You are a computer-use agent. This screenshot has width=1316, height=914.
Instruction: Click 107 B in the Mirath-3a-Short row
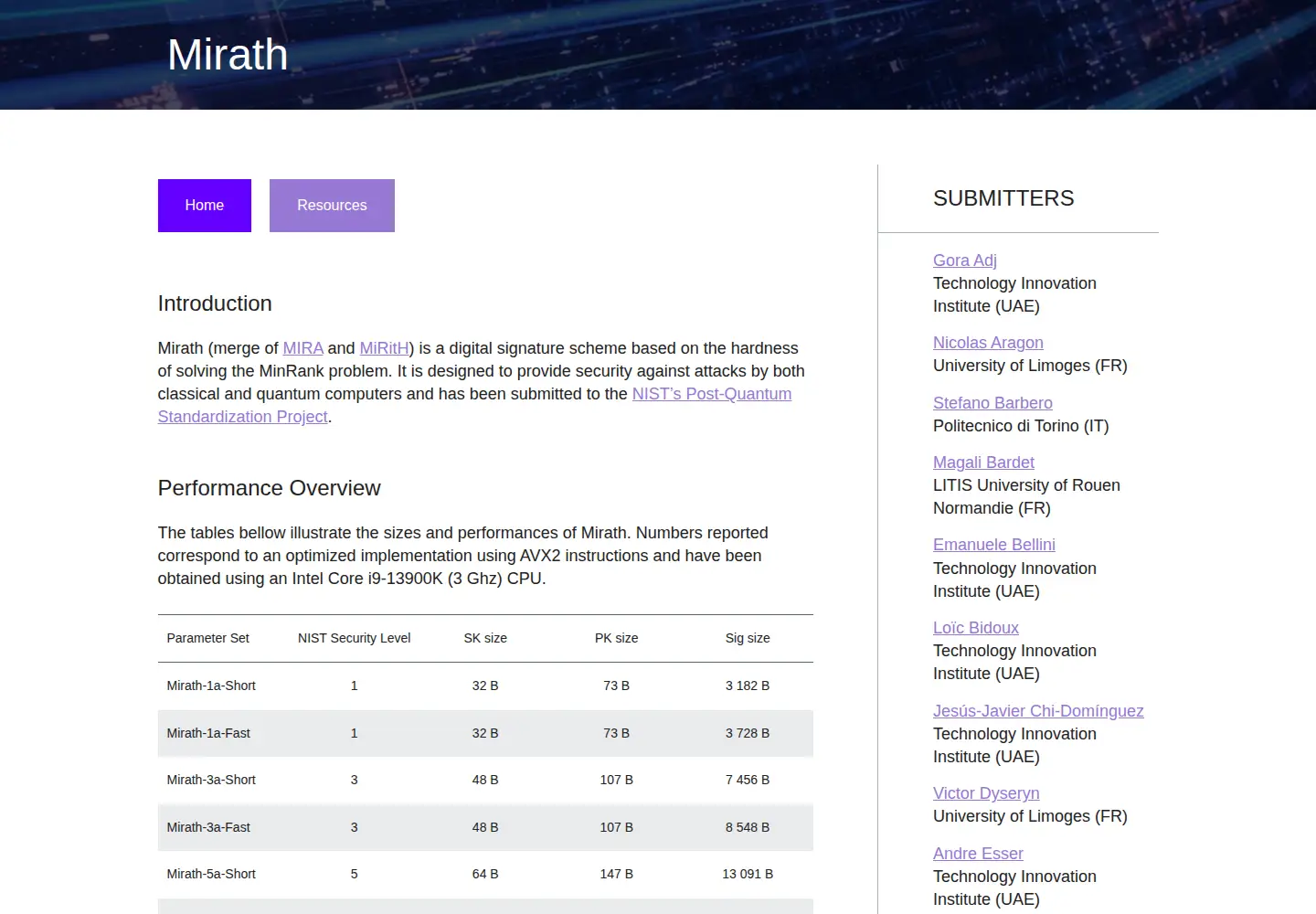[617, 780]
